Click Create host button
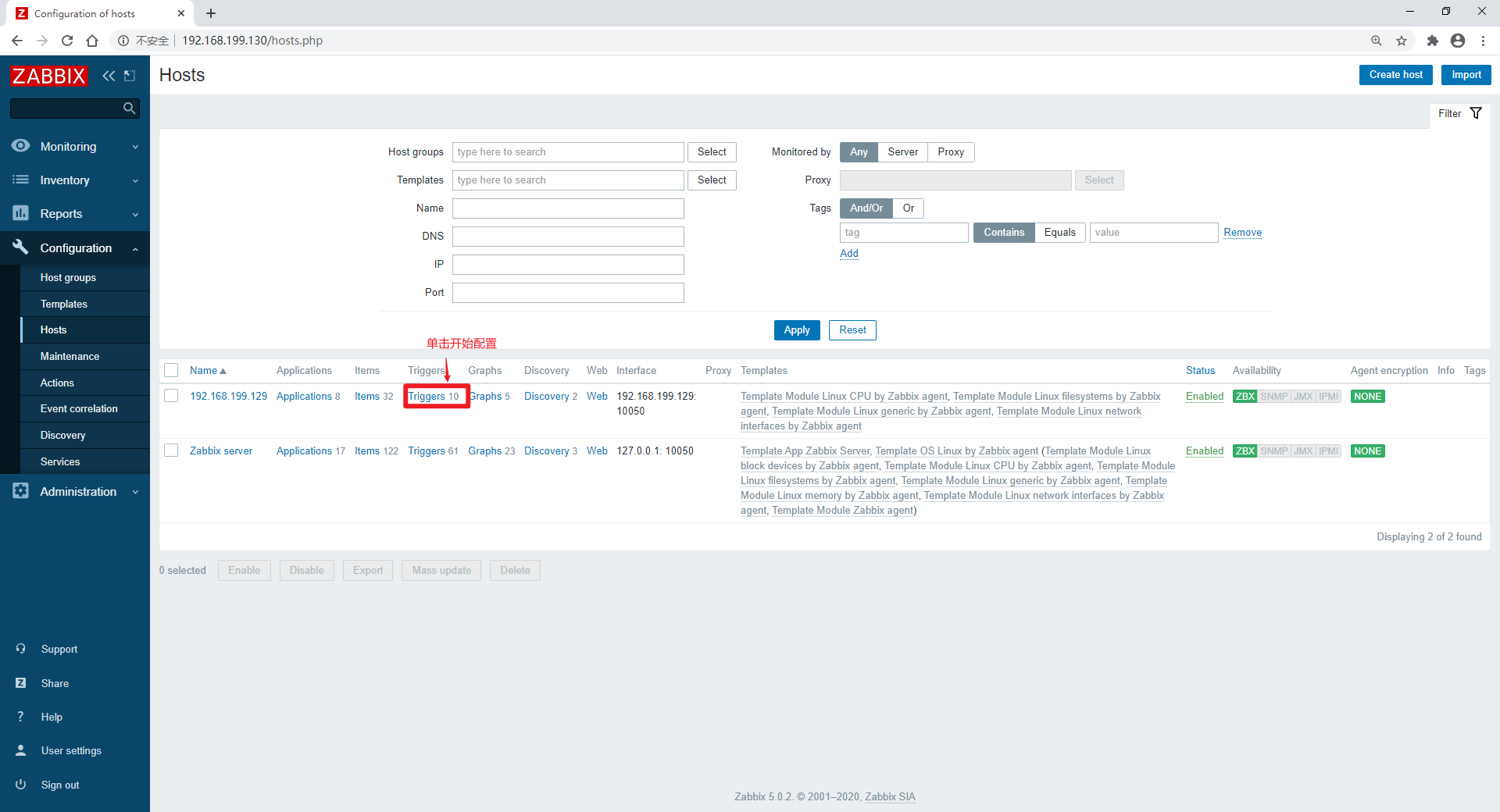 tap(1395, 75)
